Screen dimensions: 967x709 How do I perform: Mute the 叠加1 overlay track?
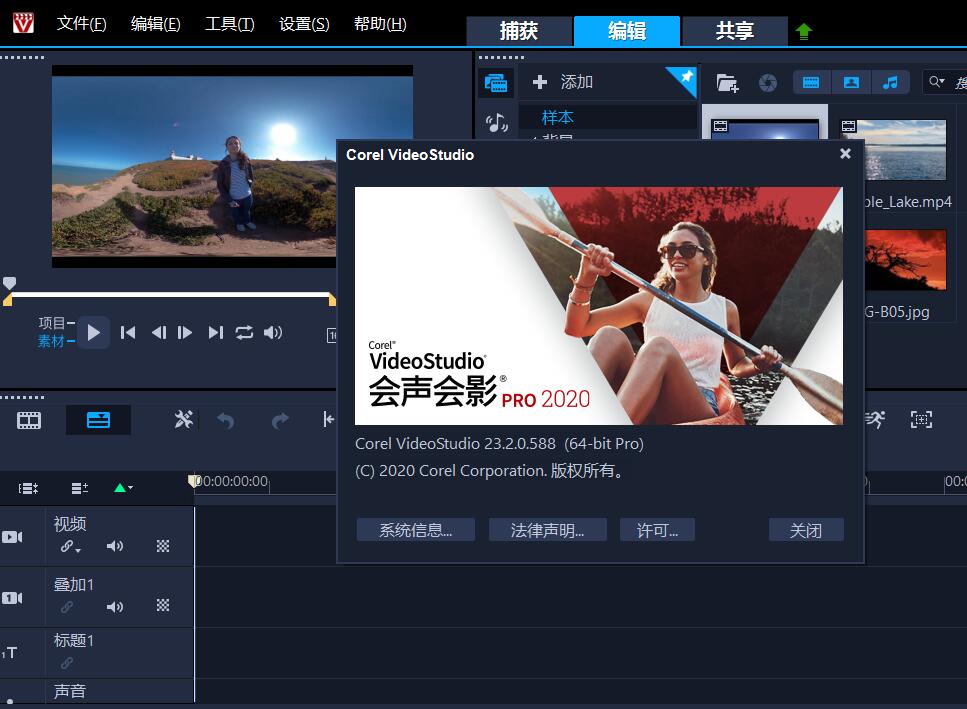click(x=115, y=607)
